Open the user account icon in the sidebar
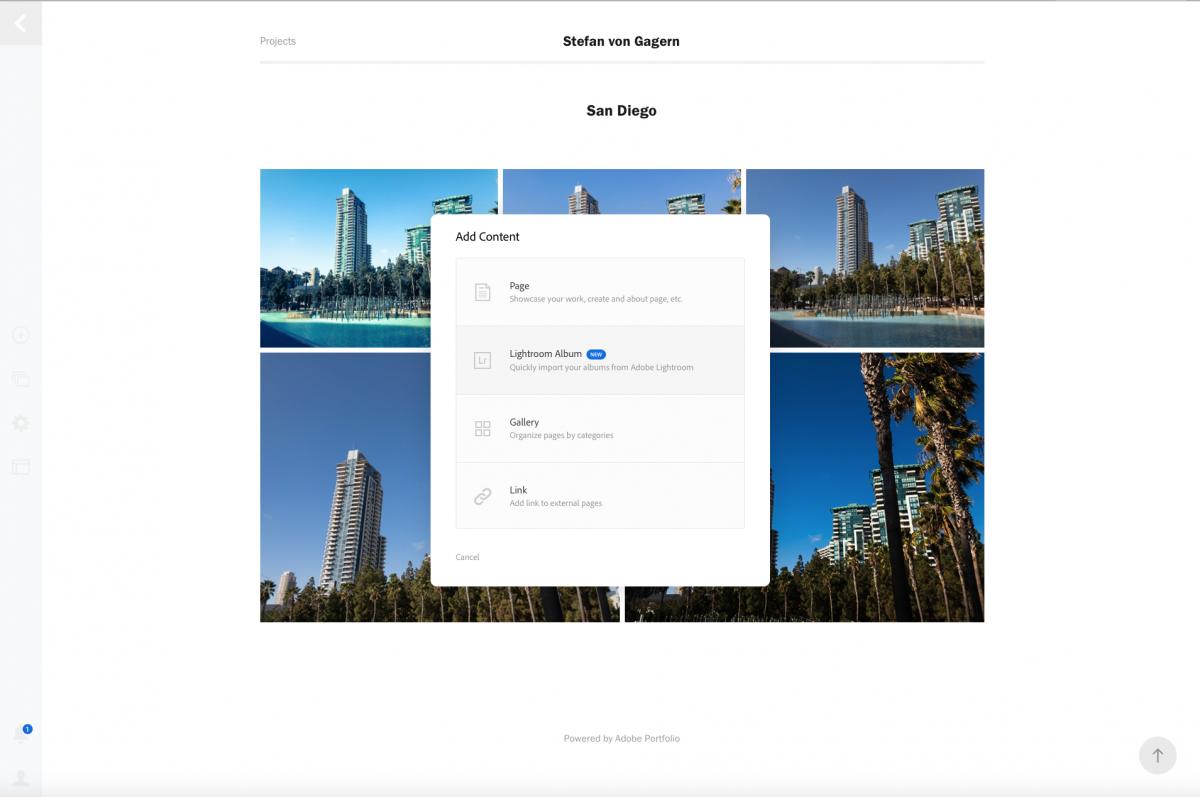Viewport: 1200px width, 797px height. tap(20, 777)
